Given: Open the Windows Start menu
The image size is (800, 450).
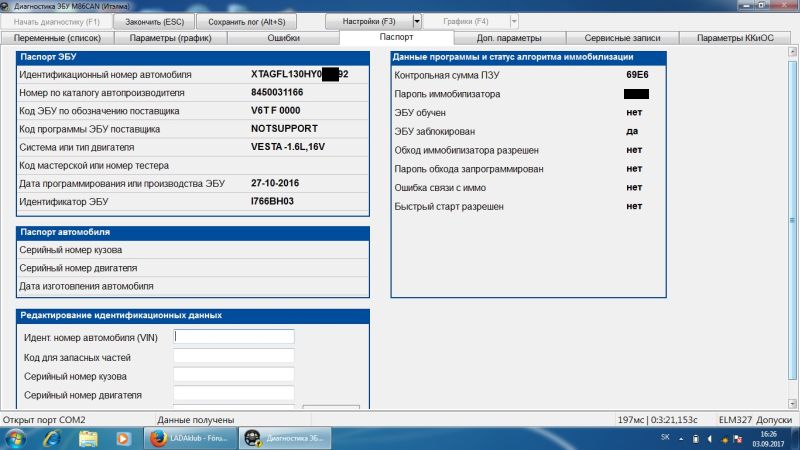Looking at the screenshot, I should point(17,438).
